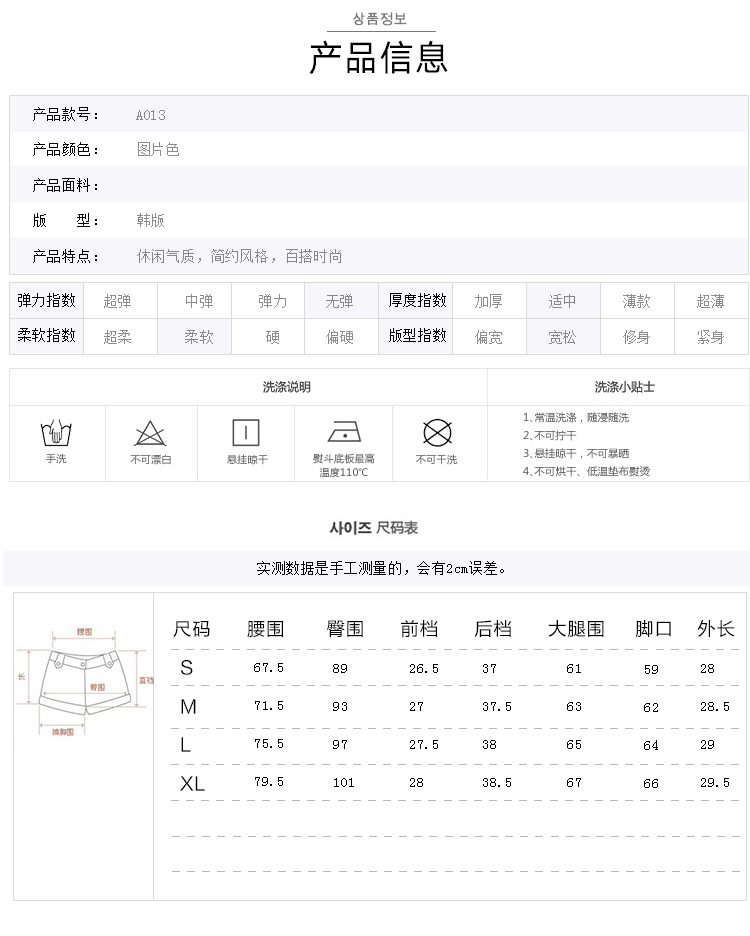Image resolution: width=750 pixels, height=936 pixels.
Task: Select the 修身 fit cell
Action: (x=637, y=337)
